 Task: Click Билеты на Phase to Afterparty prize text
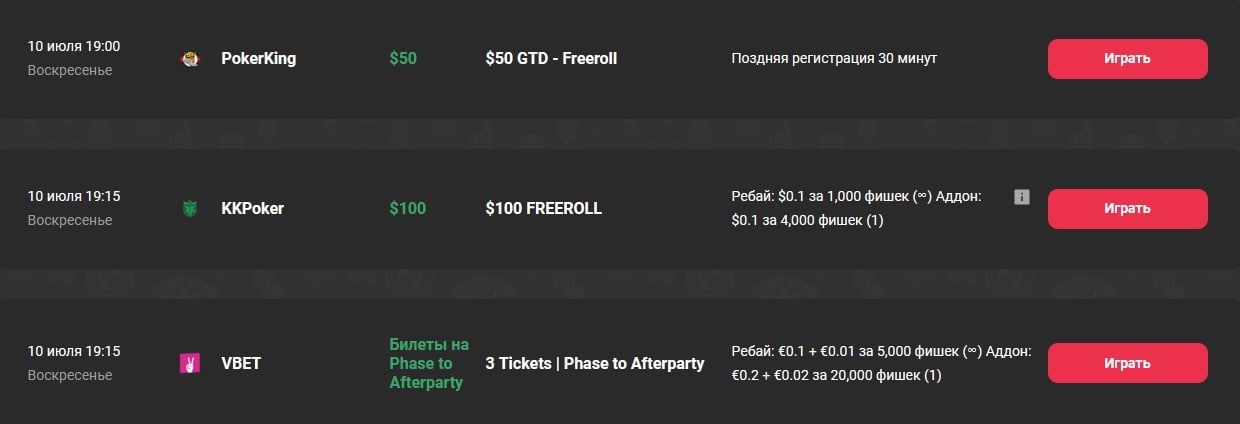tap(429, 363)
